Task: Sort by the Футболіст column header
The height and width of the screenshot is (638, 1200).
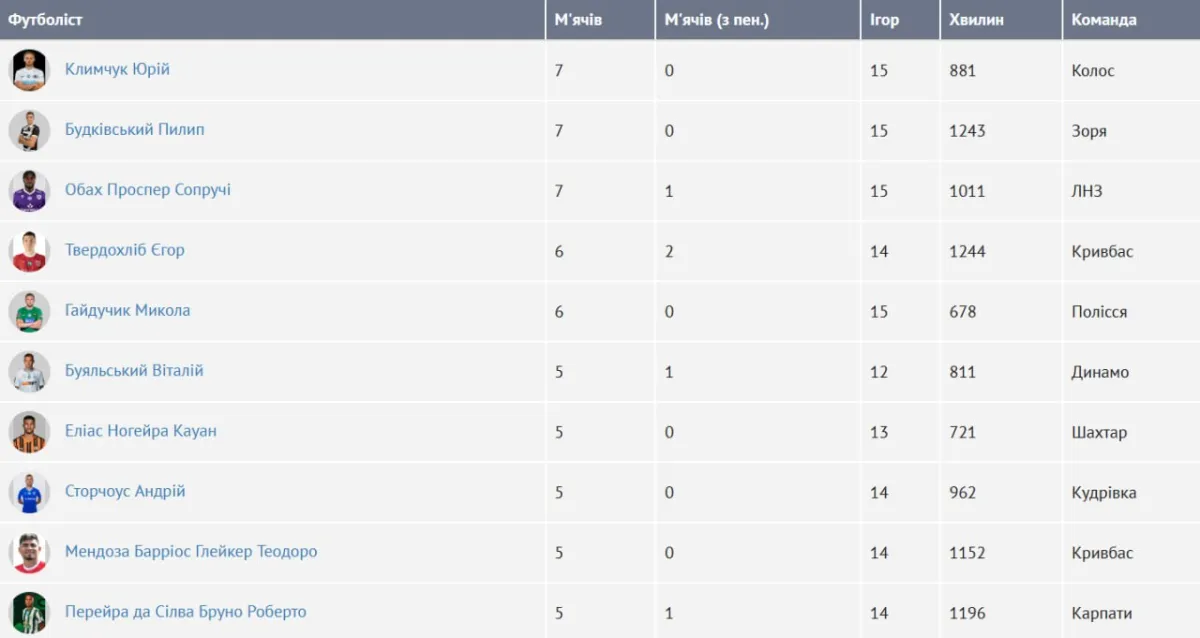Action: click(x=46, y=20)
